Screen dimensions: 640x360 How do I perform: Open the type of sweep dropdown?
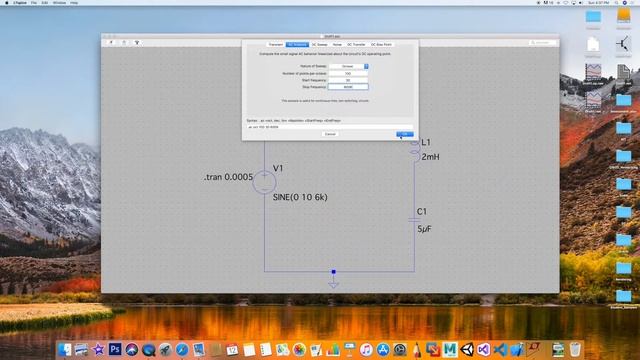pyautogui.click(x=349, y=66)
